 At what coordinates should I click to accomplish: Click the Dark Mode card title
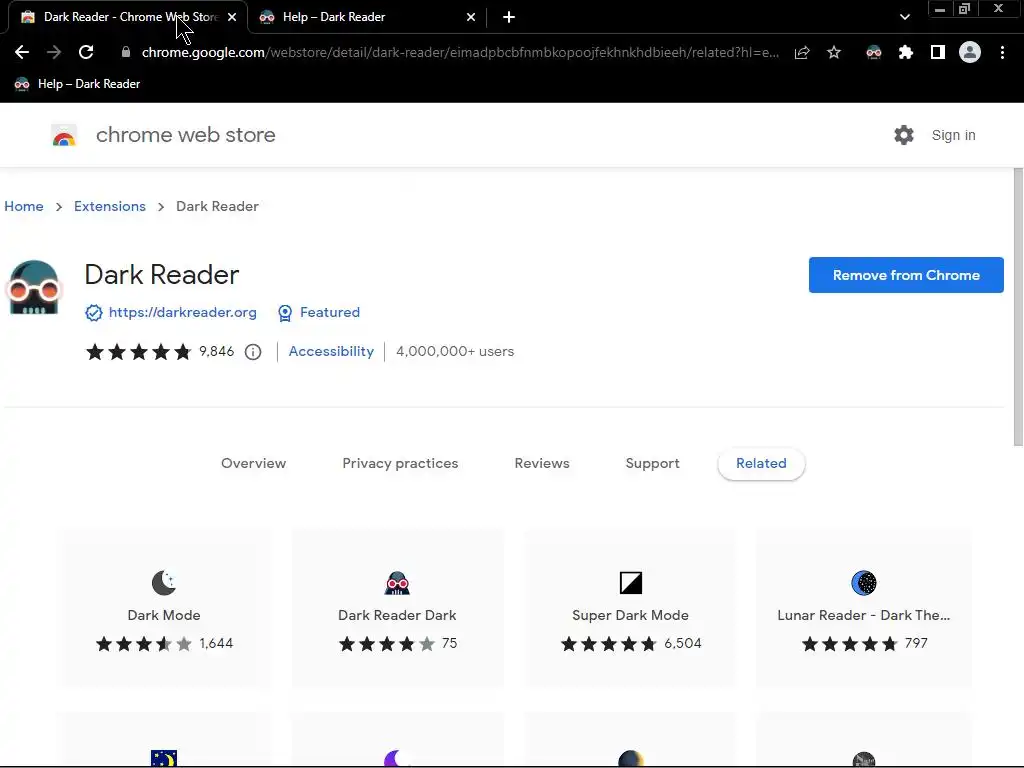[164, 615]
